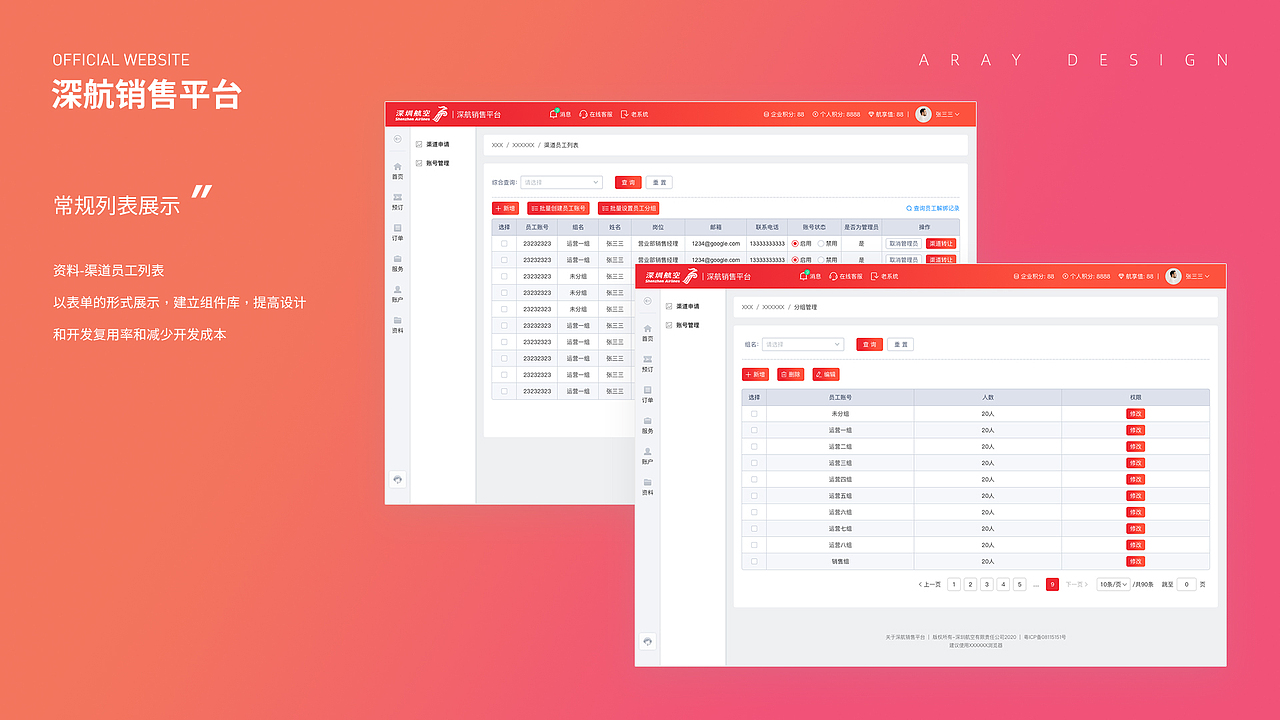Open 查询员工解绑记录 link
Viewport: 1280px width, 720px height.
933,208
